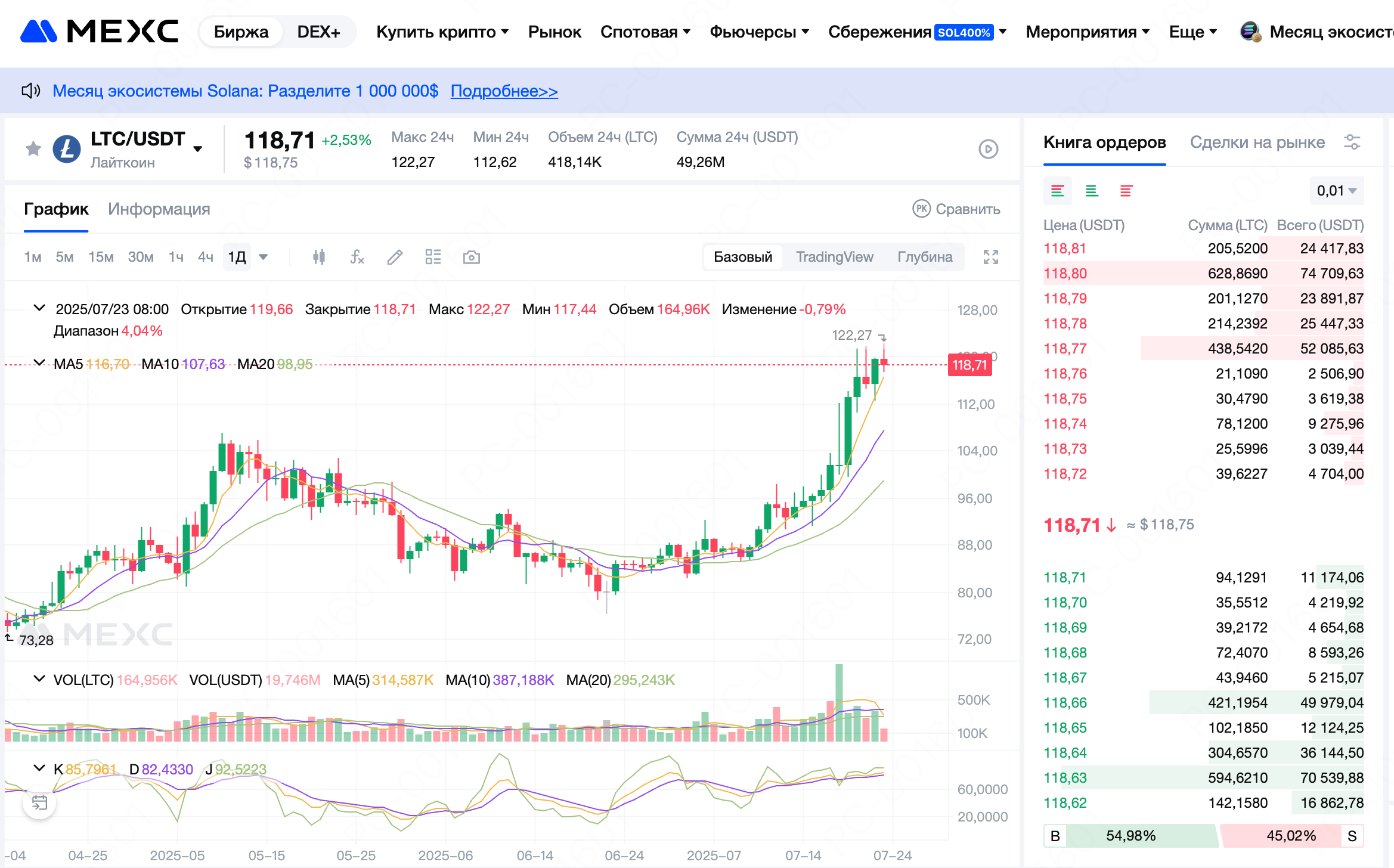Screen dimensions: 1394x868
Task: Open the Сделки на рынке tab
Action: point(1257,142)
